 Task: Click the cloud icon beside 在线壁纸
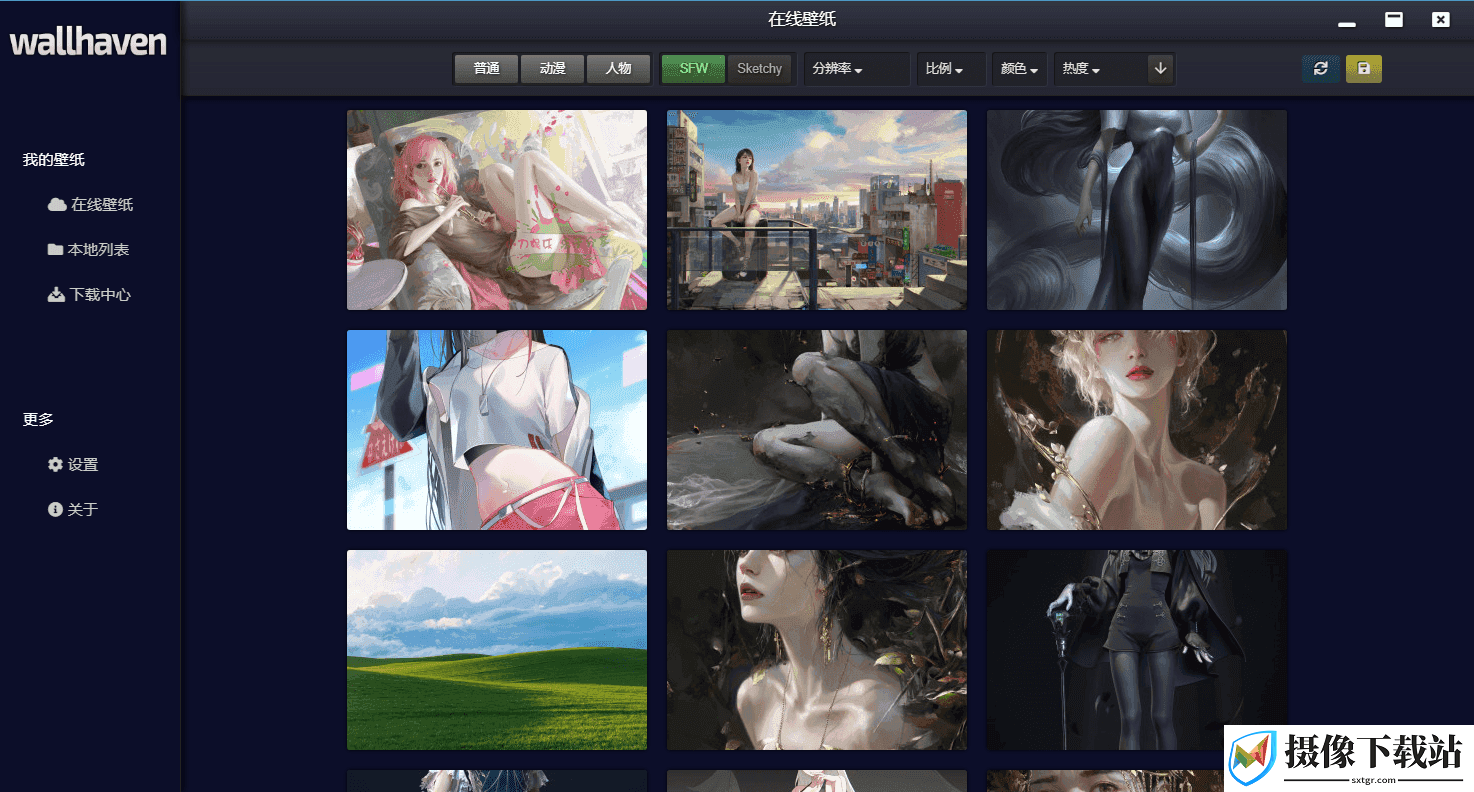point(57,204)
